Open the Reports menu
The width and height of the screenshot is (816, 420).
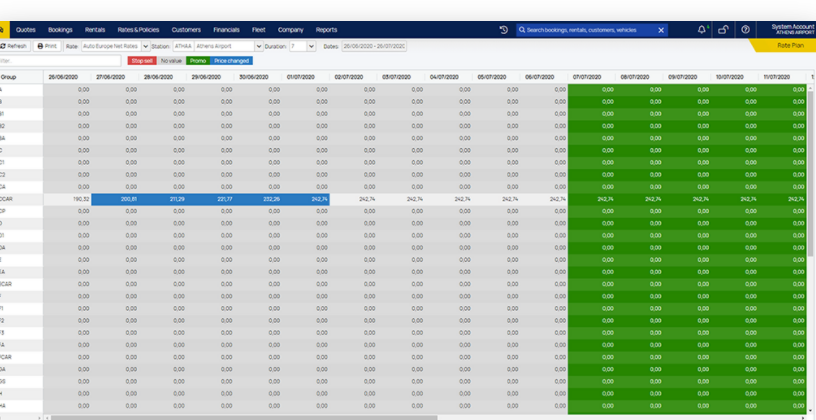[x=326, y=30]
